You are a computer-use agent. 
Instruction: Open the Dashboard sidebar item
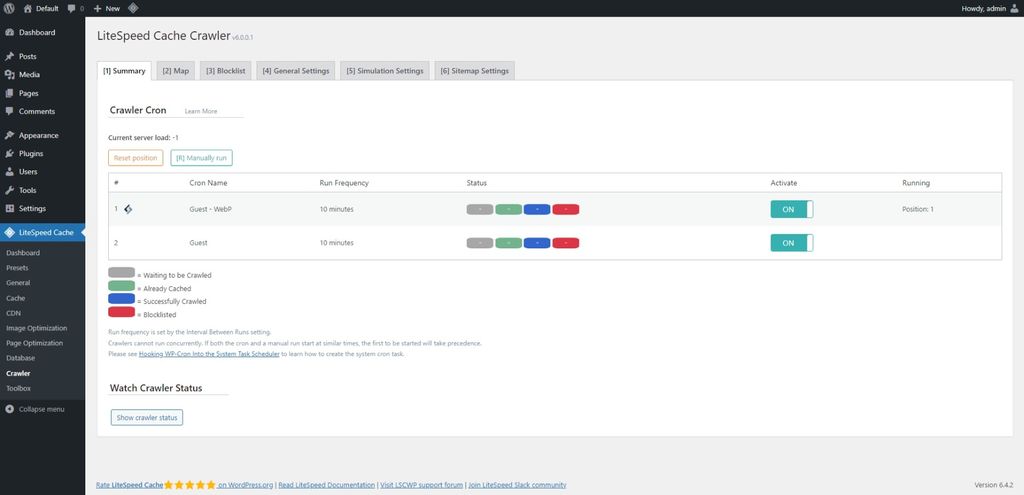click(42, 33)
